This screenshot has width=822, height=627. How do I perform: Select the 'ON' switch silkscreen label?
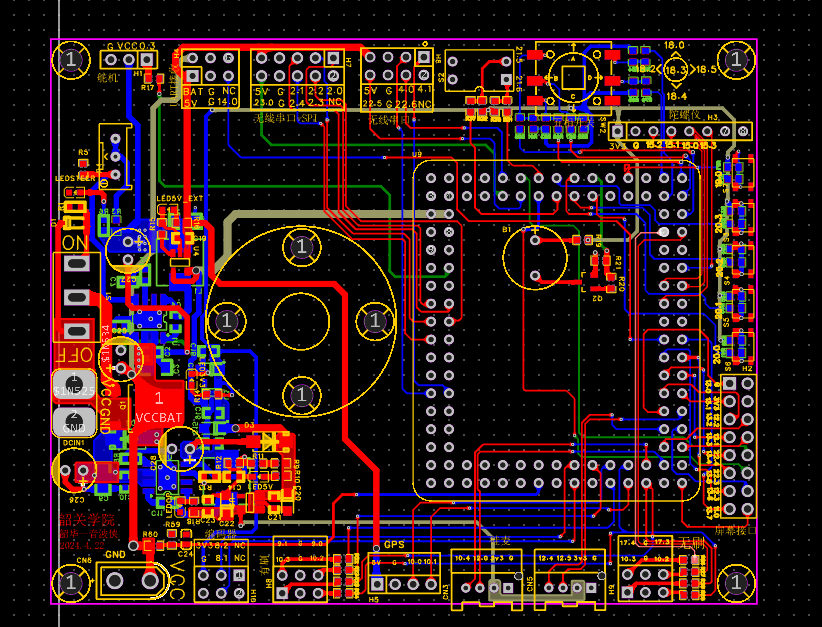pos(75,243)
